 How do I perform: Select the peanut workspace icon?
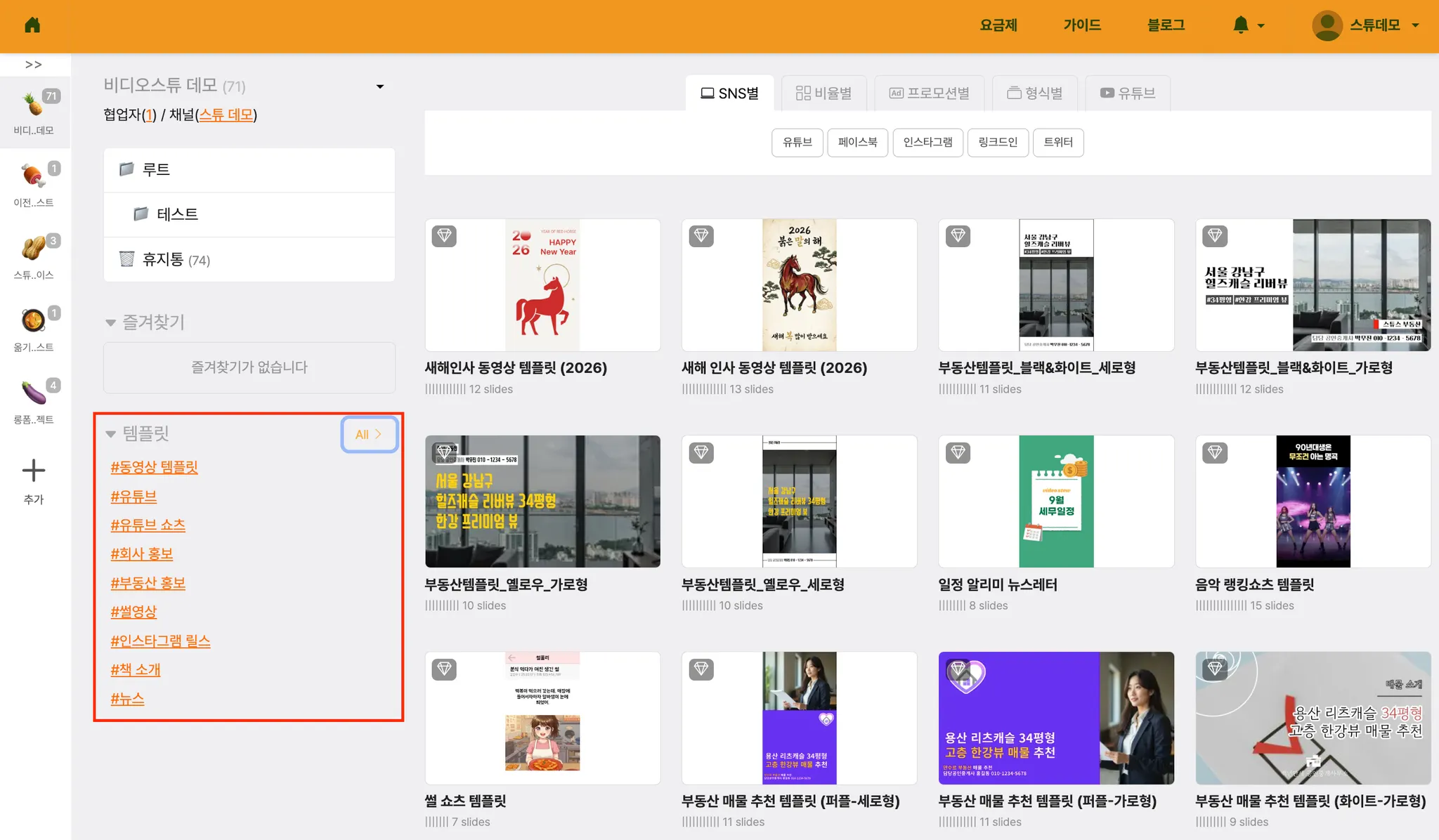[x=33, y=248]
